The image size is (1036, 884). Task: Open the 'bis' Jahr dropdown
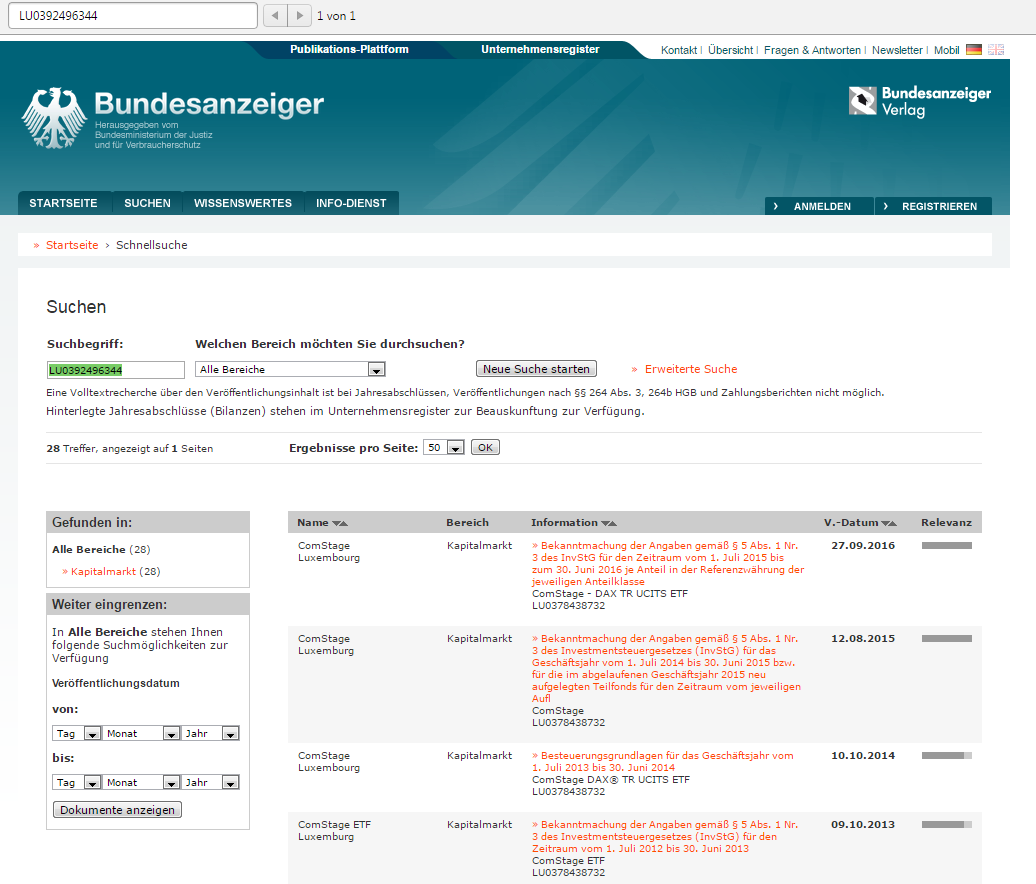pos(209,782)
